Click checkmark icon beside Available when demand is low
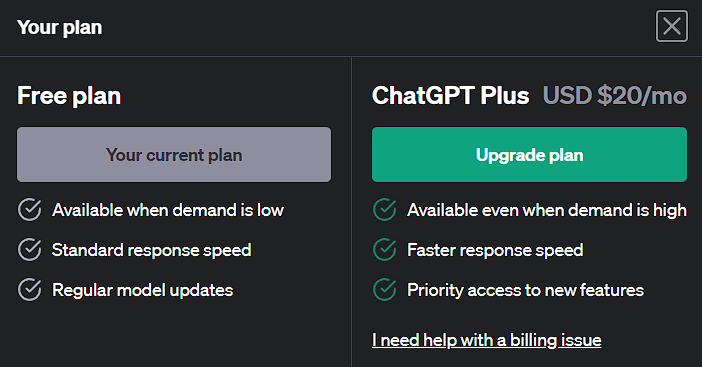Viewport: 702px width, 367px height. tap(30, 210)
